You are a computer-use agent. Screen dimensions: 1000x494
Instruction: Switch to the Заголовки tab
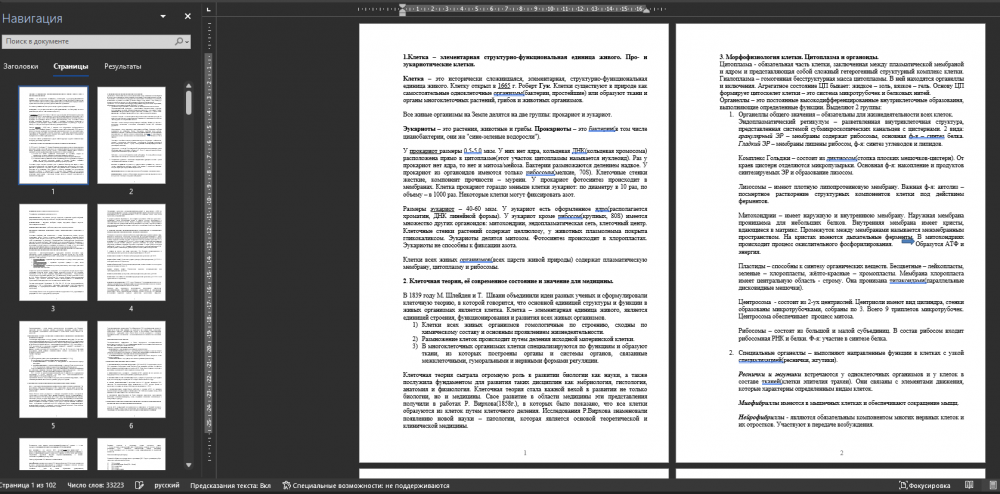(x=20, y=66)
